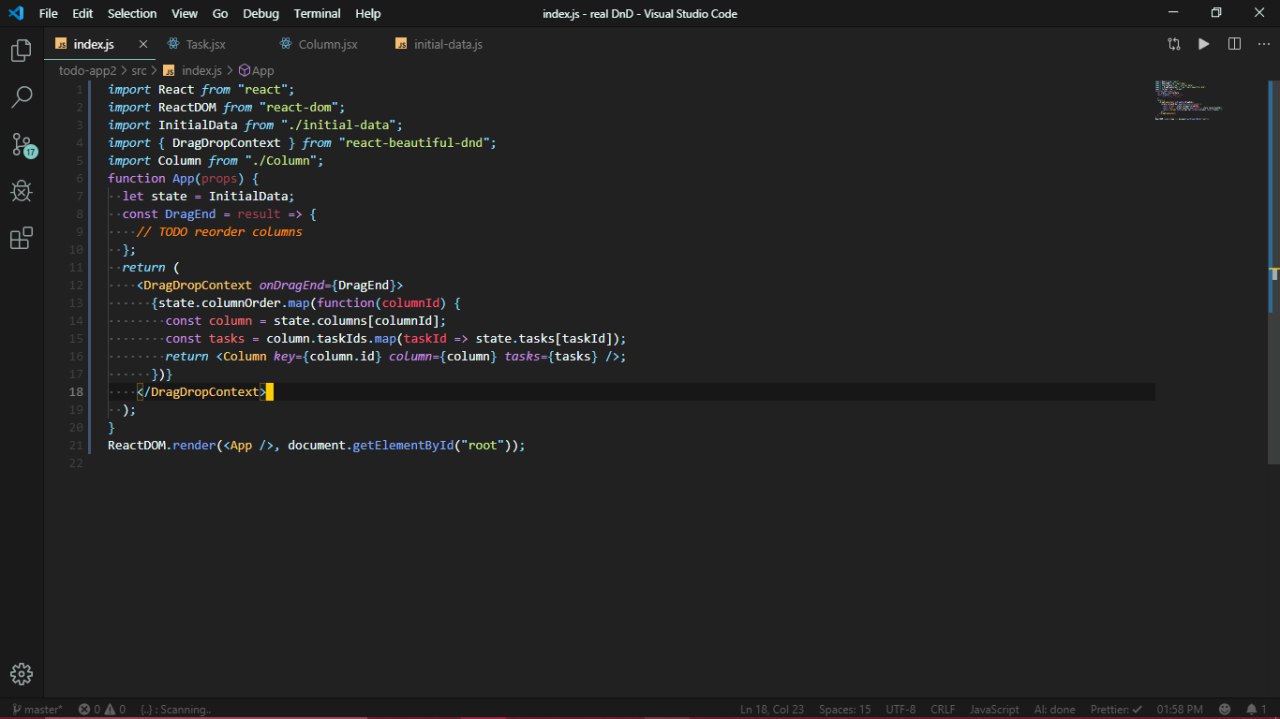1280x719 pixels.
Task: Toggle Prettier formatter status item
Action: pyautogui.click(x=1114, y=709)
